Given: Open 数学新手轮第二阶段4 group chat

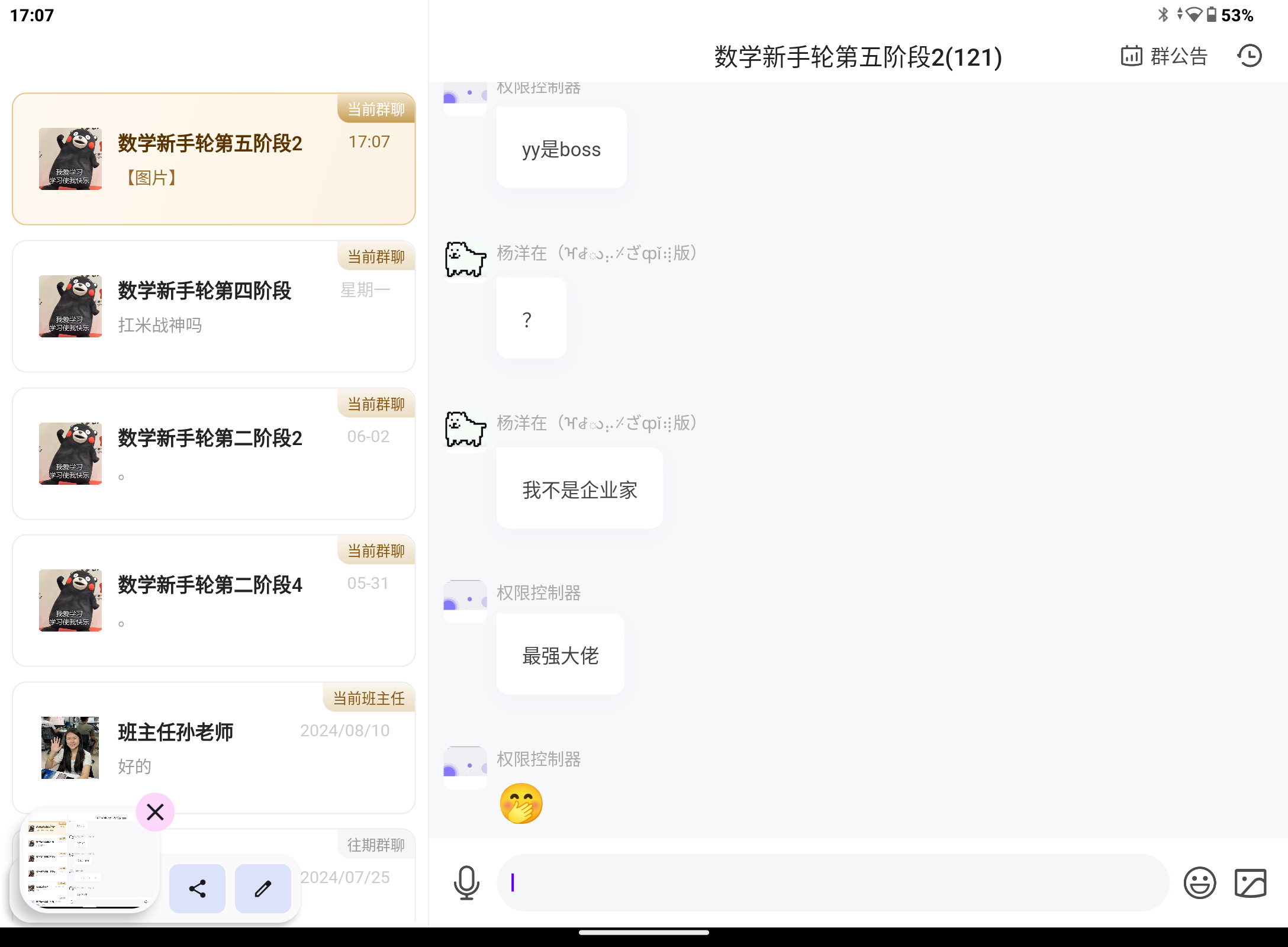Looking at the screenshot, I should tap(214, 600).
